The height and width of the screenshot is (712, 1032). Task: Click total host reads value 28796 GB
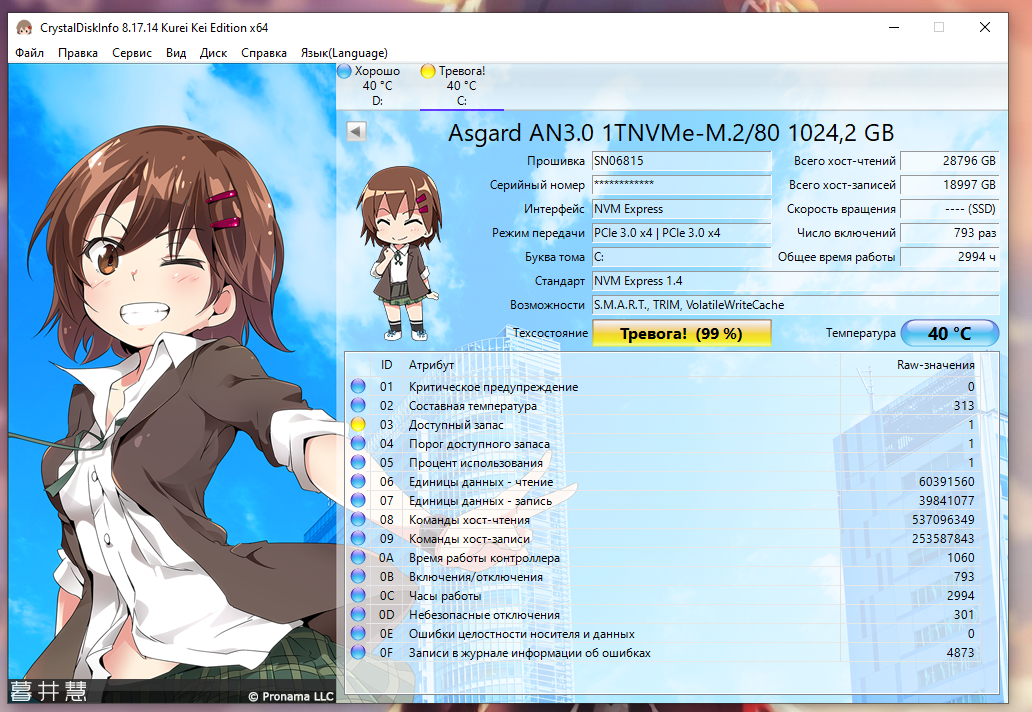coord(949,161)
